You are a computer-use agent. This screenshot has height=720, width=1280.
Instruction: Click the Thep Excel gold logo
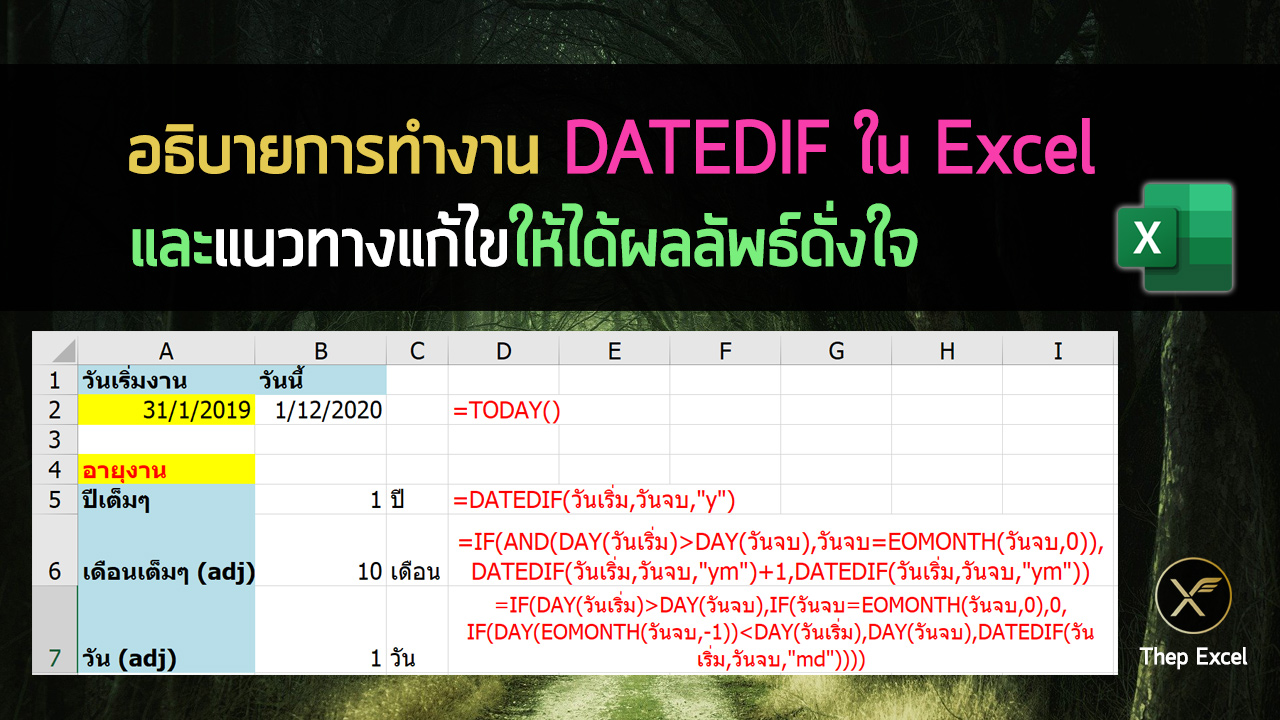point(1193,594)
